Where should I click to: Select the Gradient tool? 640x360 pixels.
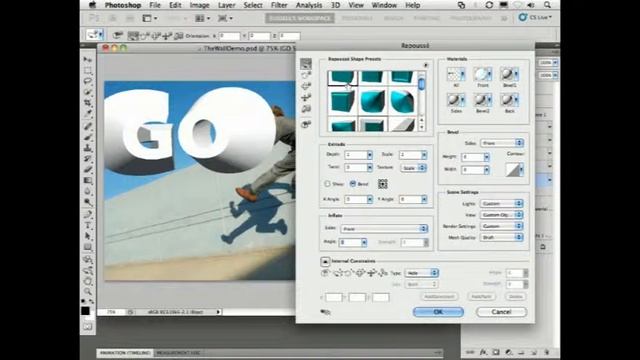point(88,180)
